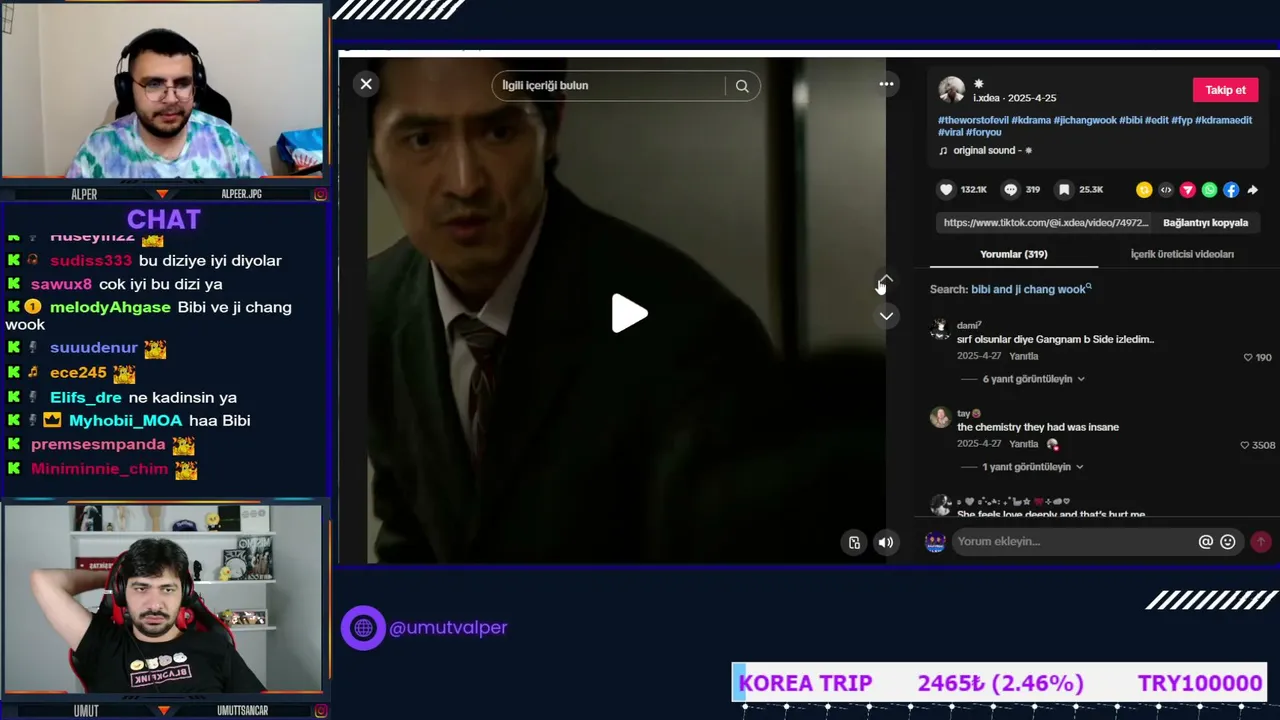
Task: Open the #foryou hashtag
Action: (984, 132)
